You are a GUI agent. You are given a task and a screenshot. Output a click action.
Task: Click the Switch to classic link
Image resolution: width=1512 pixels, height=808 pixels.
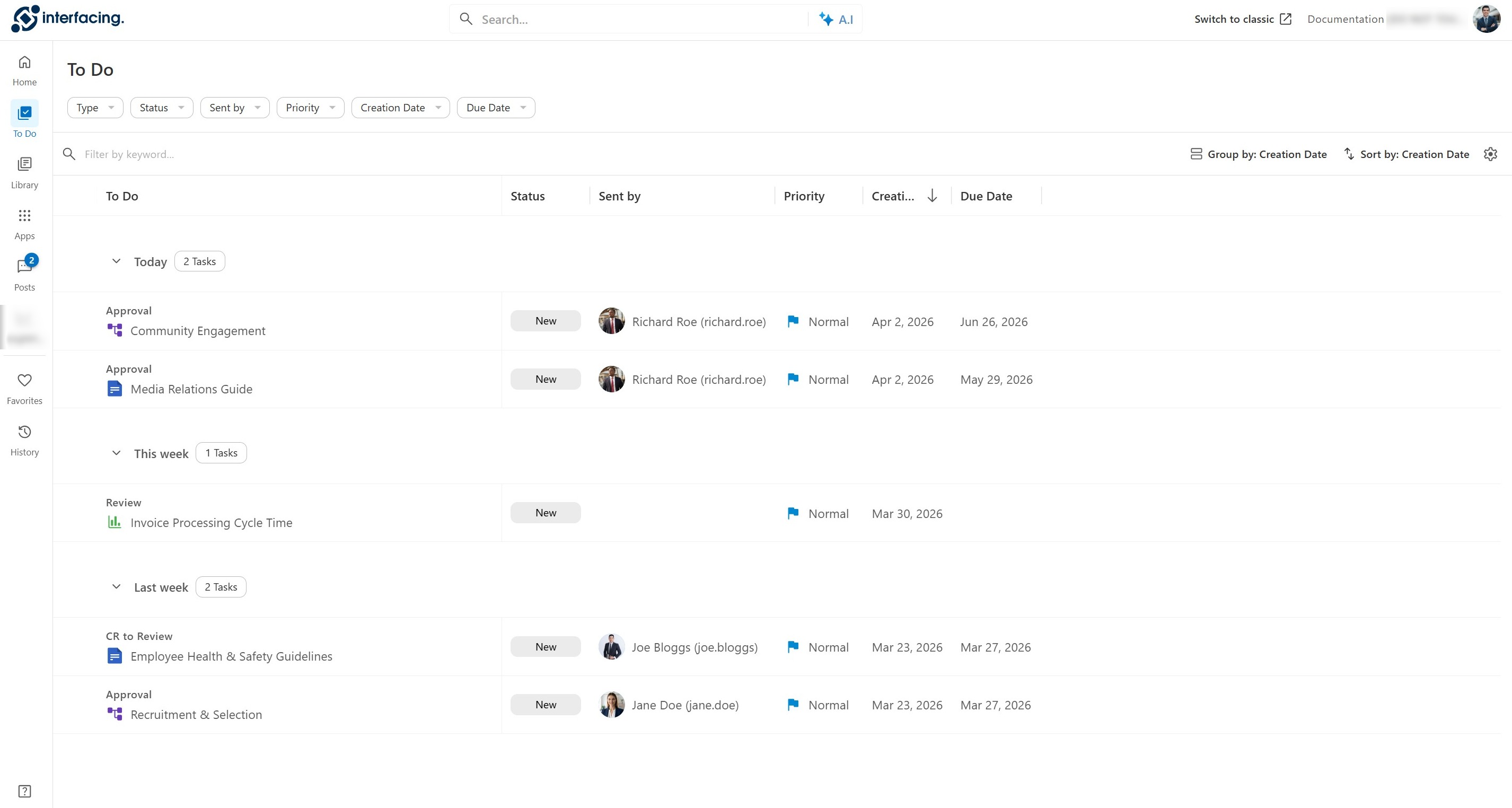[x=1243, y=20]
